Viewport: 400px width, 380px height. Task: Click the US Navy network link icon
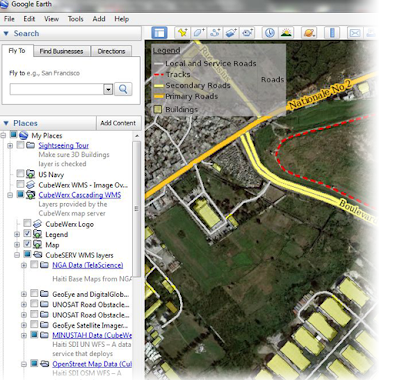pyautogui.click(x=30, y=174)
